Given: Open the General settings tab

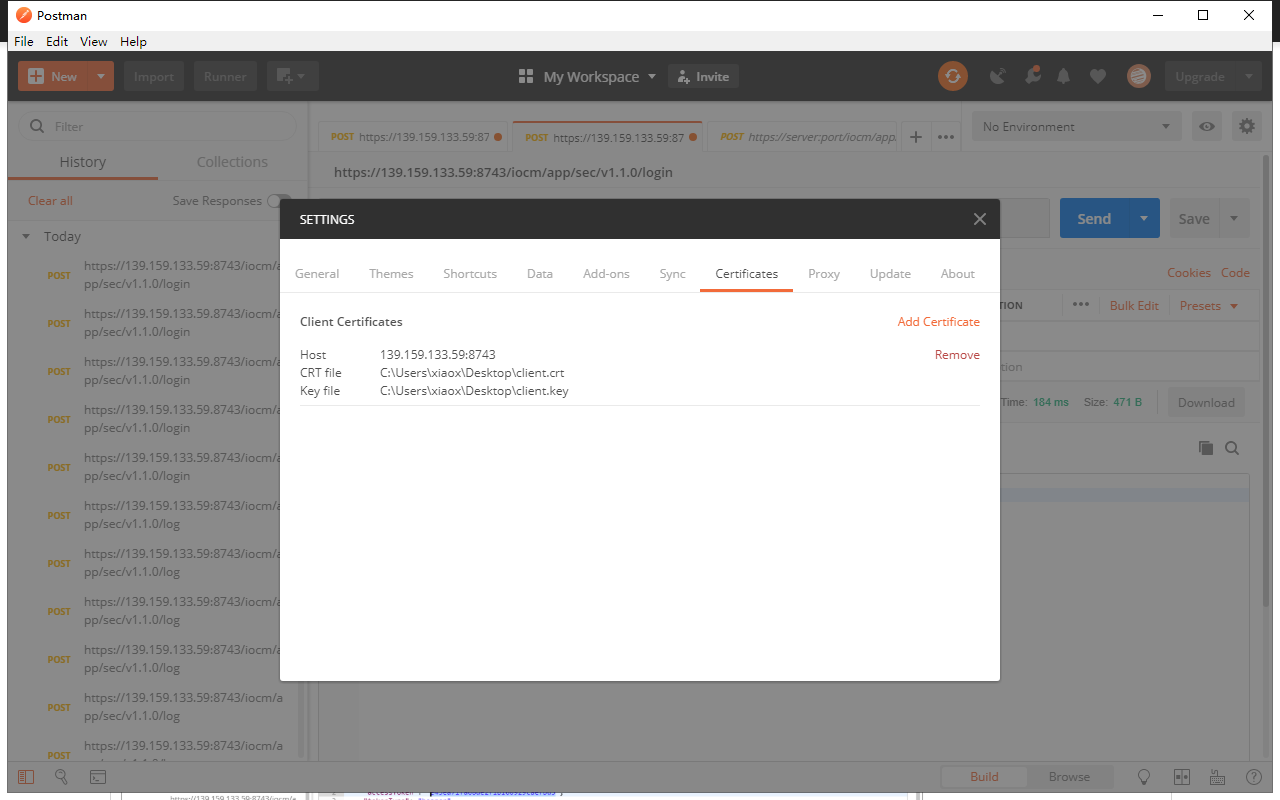Looking at the screenshot, I should [317, 274].
